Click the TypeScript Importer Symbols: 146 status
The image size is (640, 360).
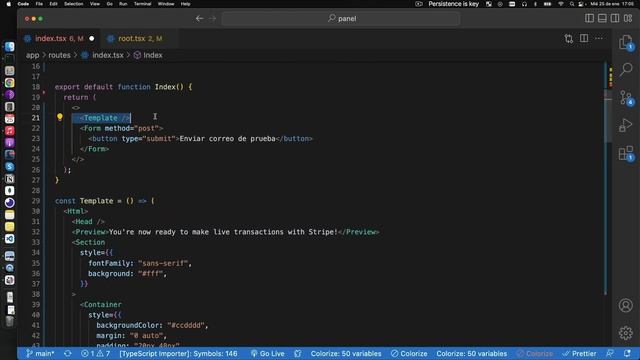coord(178,353)
